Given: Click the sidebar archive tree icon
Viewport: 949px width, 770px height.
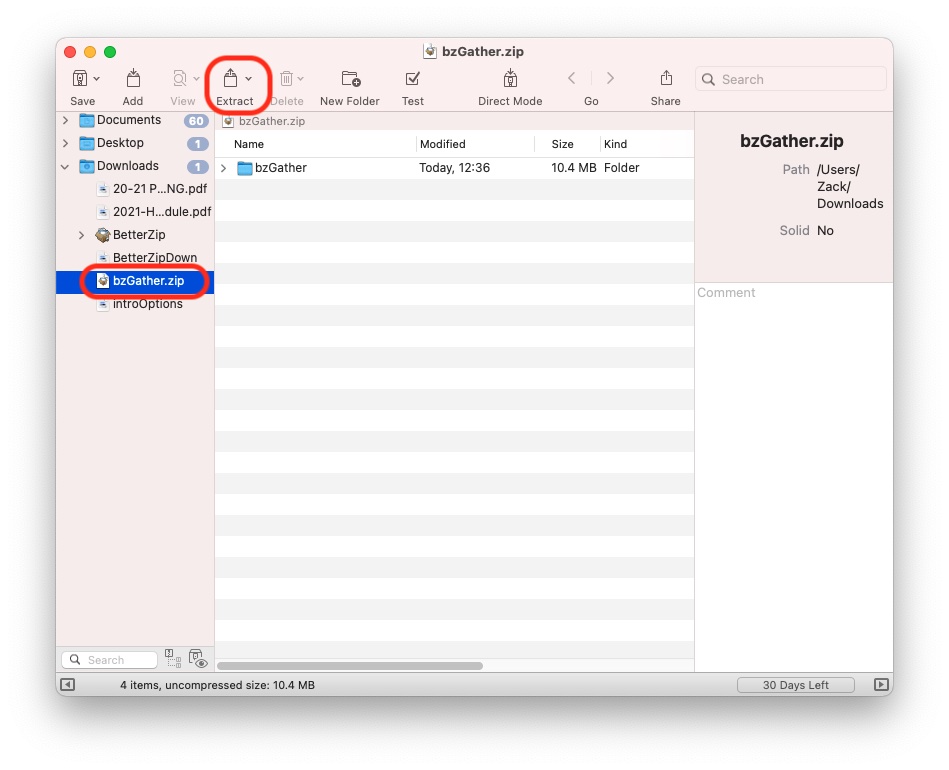Looking at the screenshot, I should [x=173, y=659].
